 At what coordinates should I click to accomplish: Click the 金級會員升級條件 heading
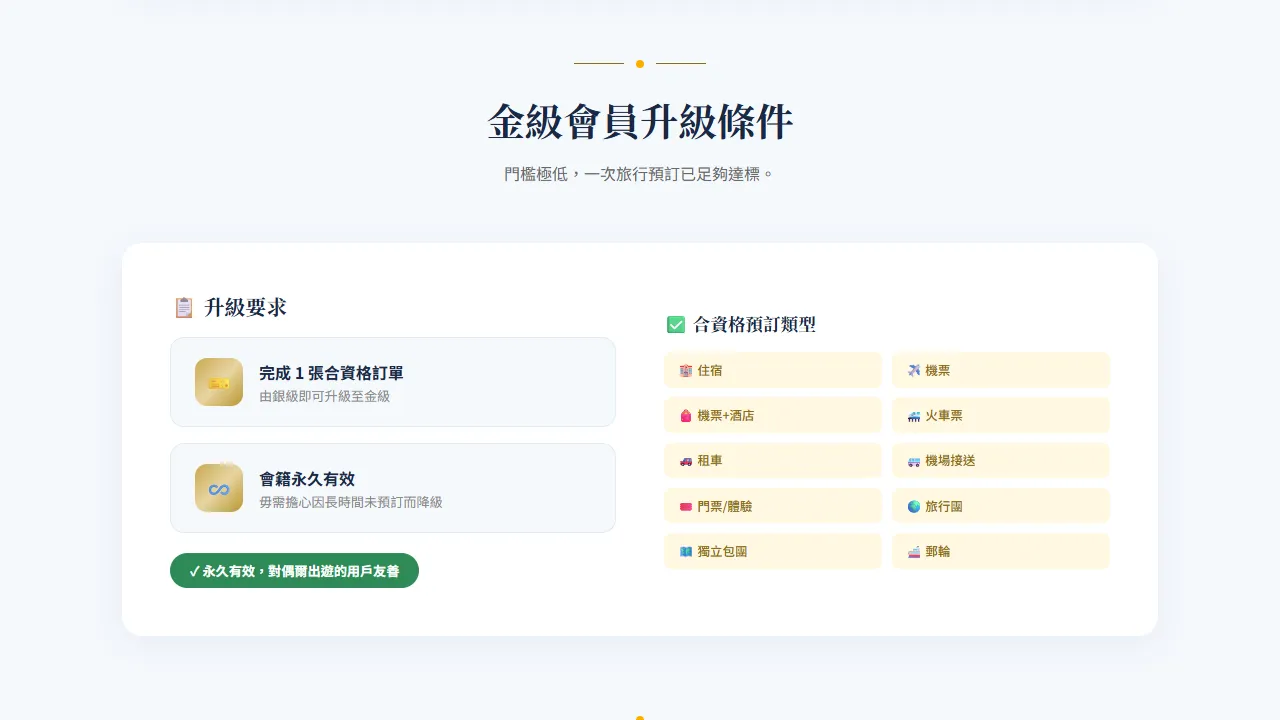[x=640, y=122]
